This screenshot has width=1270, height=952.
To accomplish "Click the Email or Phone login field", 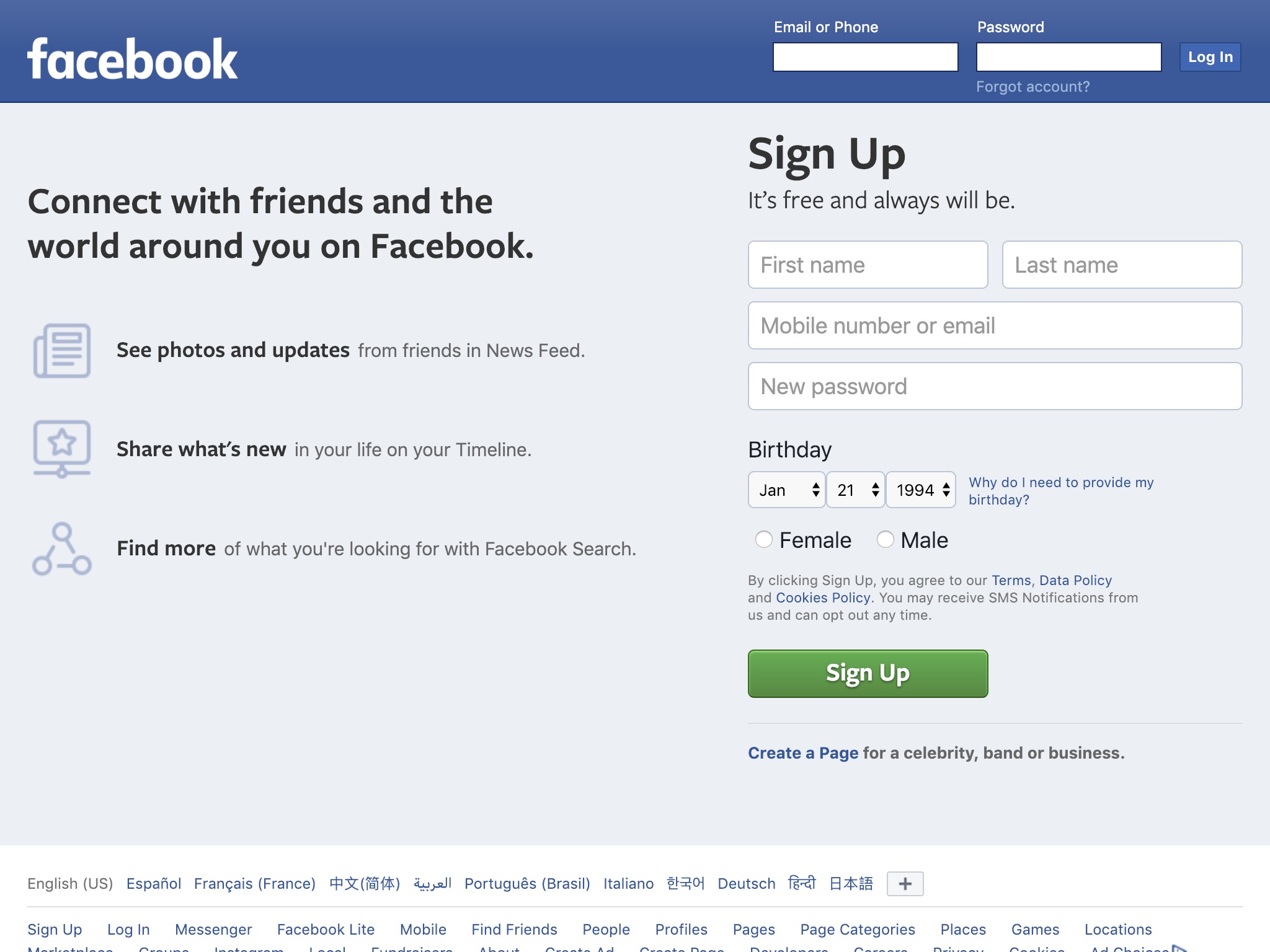I will 865,57.
